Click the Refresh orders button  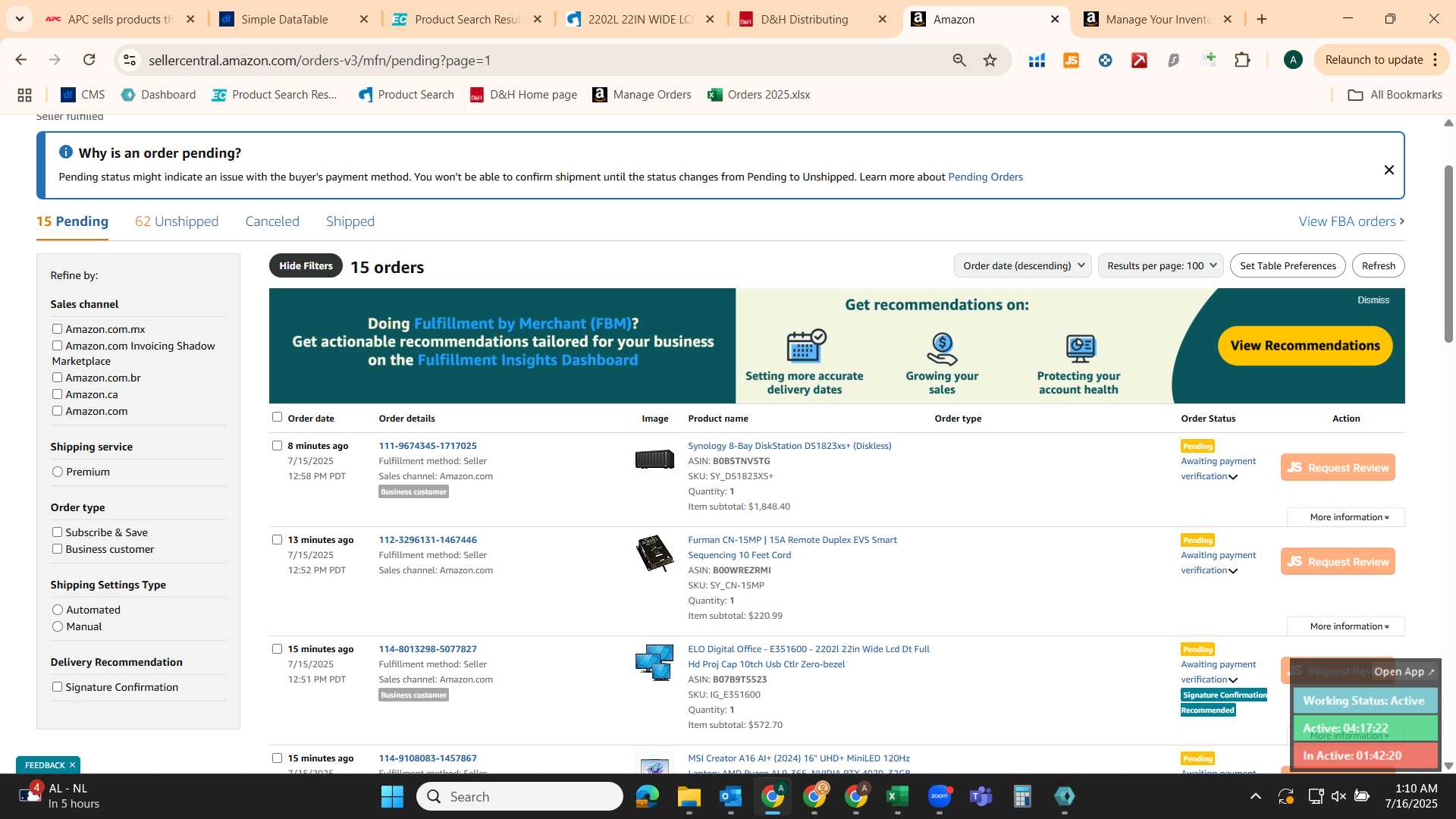tap(1378, 265)
